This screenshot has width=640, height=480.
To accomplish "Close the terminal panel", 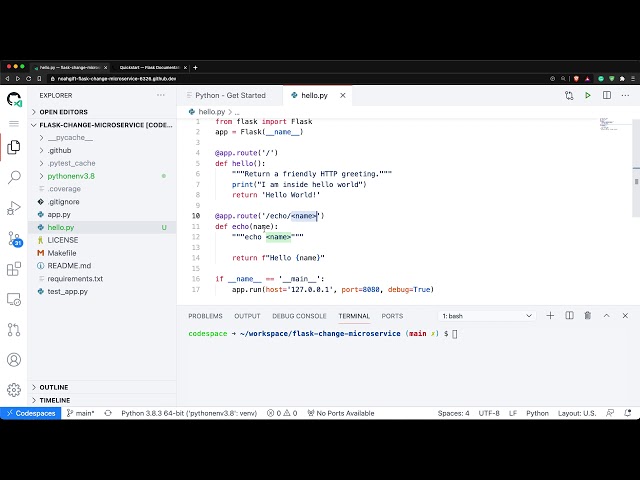I will 625,316.
